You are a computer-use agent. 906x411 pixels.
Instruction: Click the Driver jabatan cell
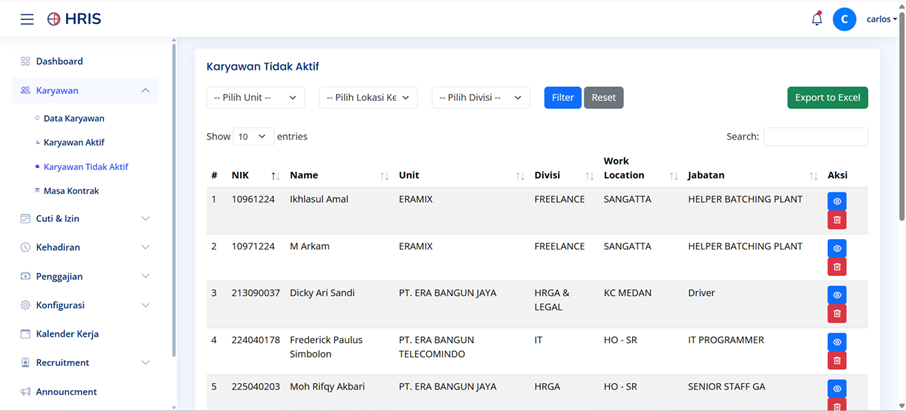[701, 293]
